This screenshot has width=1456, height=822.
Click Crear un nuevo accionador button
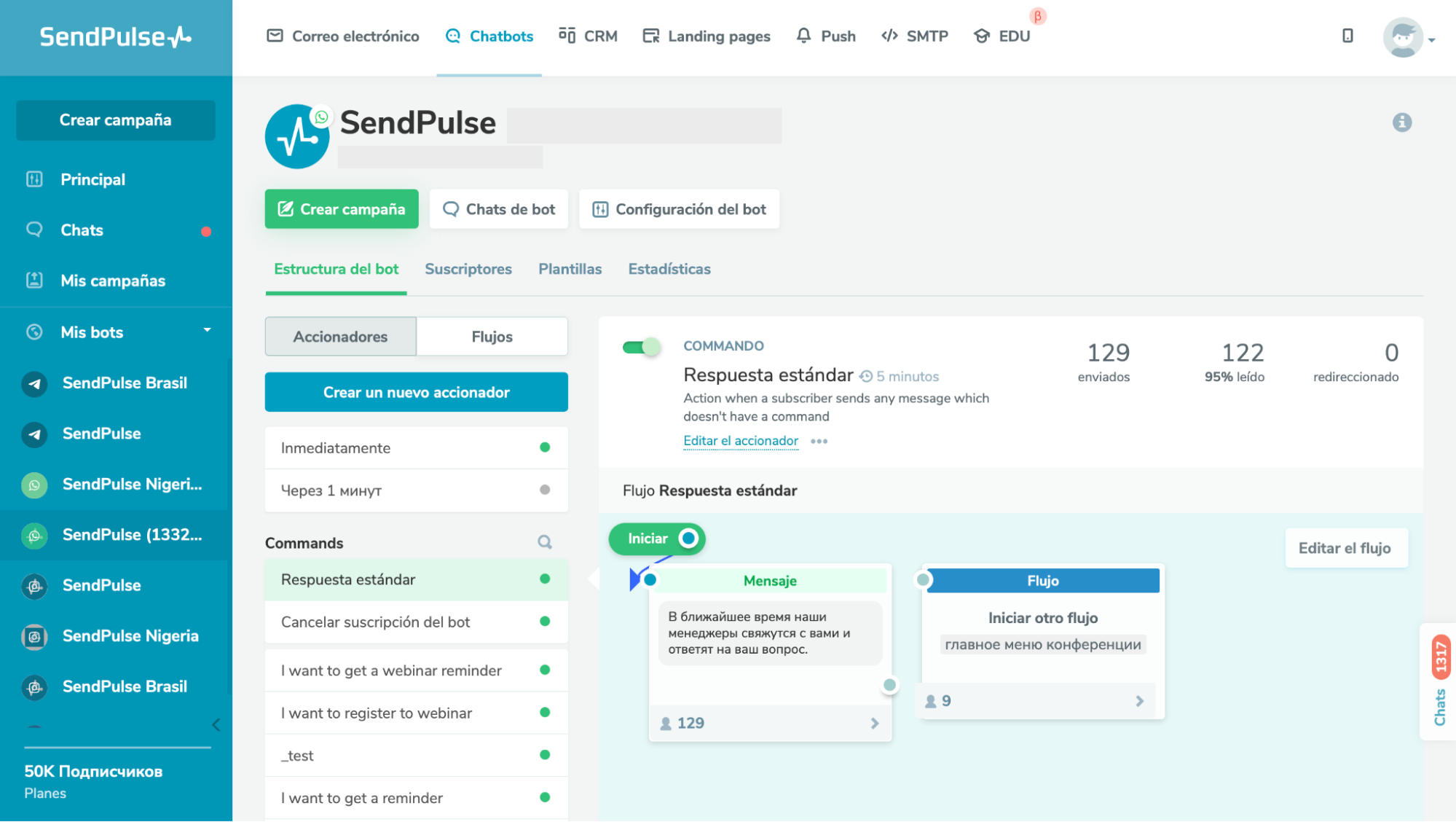pyautogui.click(x=417, y=392)
